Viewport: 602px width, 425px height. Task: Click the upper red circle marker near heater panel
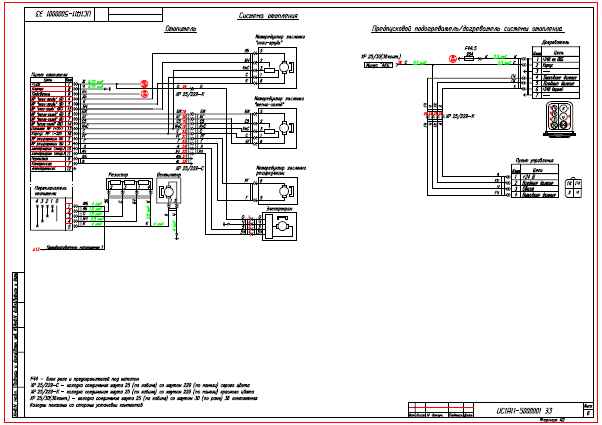(144, 84)
